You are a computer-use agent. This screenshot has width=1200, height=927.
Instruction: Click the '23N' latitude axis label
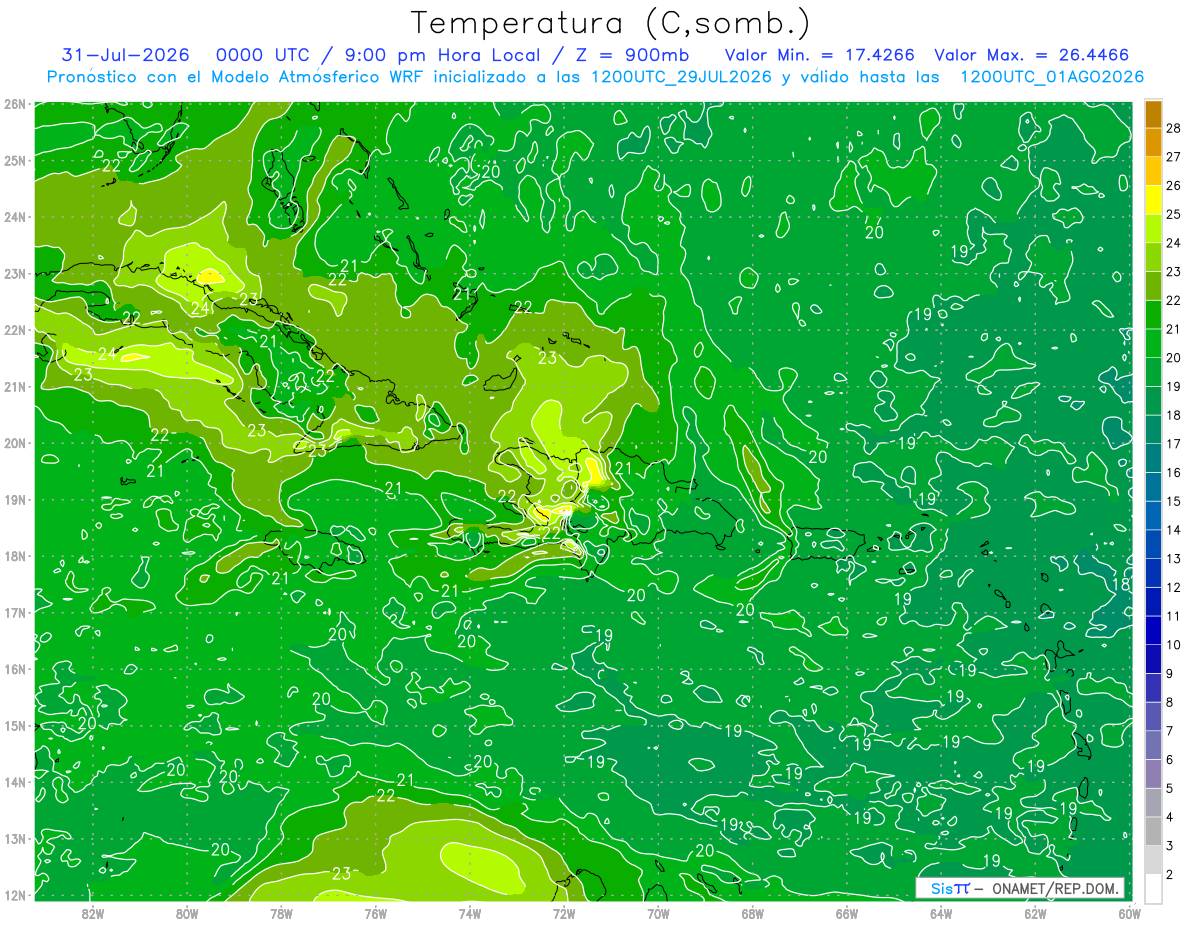click(x=15, y=273)
